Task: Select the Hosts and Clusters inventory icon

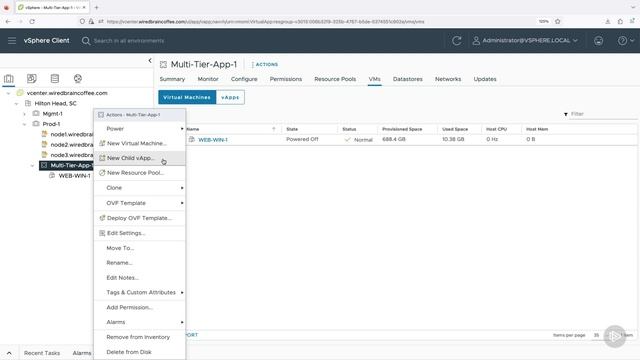Action: [9, 78]
